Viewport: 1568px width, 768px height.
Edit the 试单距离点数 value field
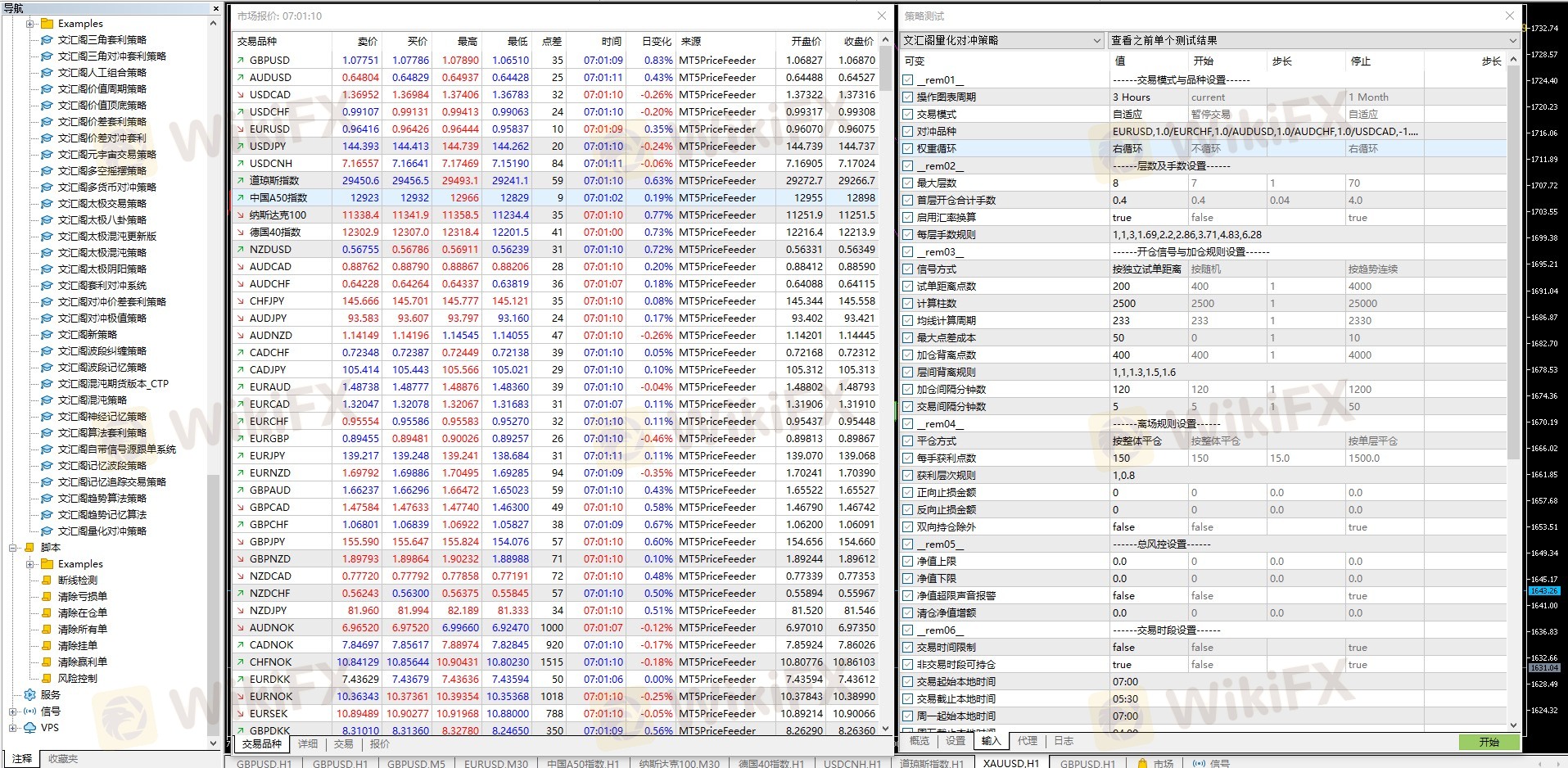coord(1146,286)
